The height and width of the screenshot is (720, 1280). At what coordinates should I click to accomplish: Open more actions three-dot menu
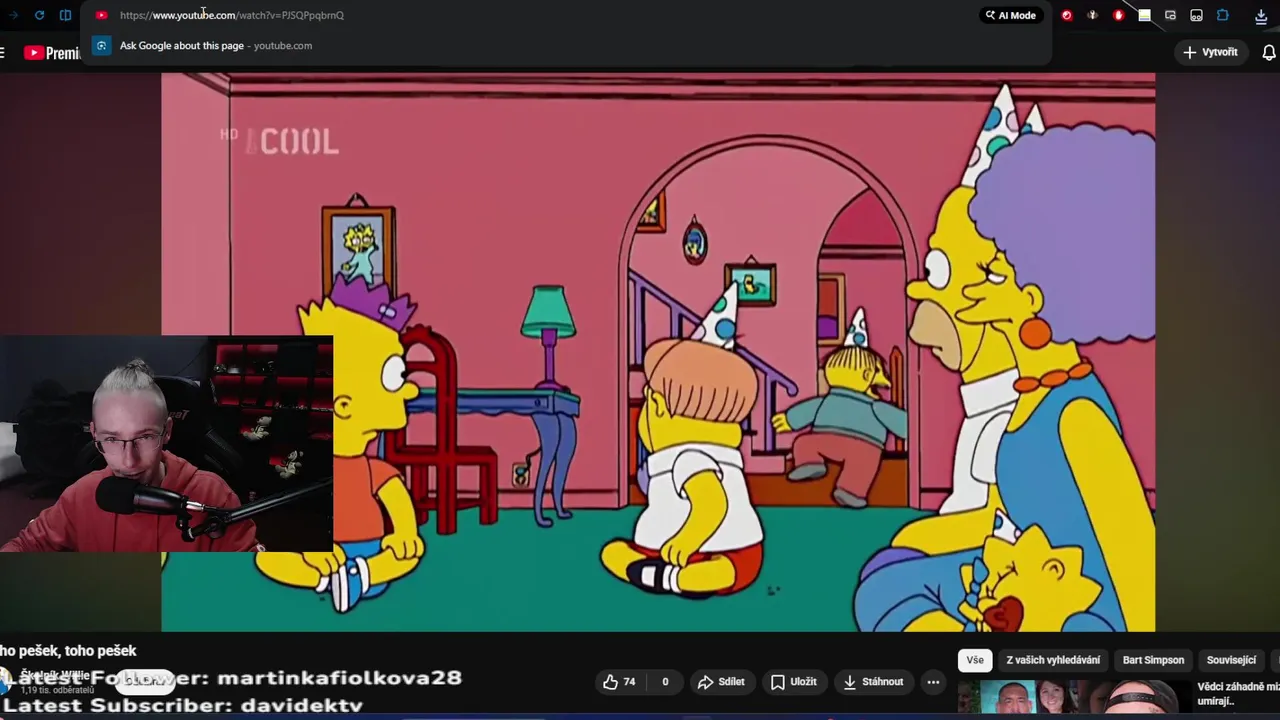coord(933,682)
